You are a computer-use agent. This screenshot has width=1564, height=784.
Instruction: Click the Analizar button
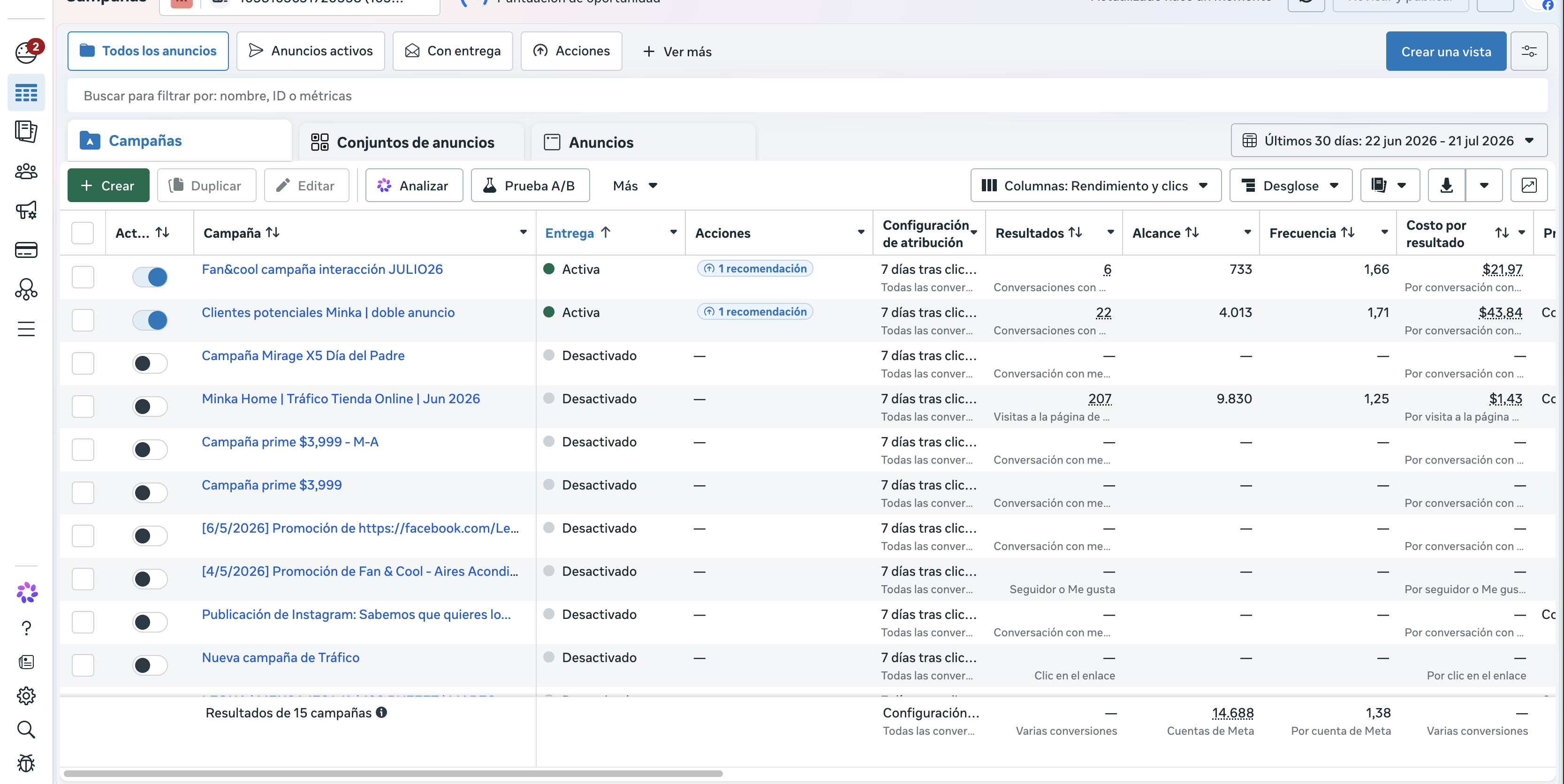[x=414, y=186]
